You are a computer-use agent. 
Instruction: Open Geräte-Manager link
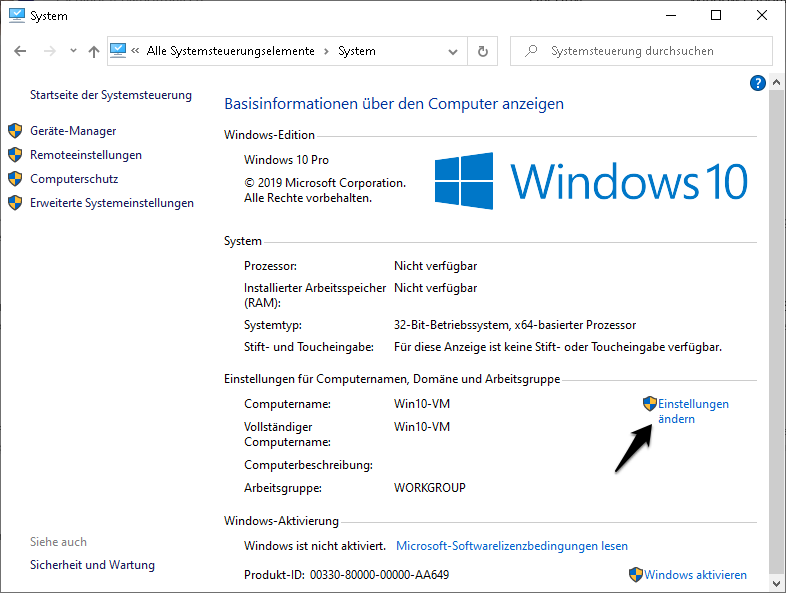pos(73,131)
